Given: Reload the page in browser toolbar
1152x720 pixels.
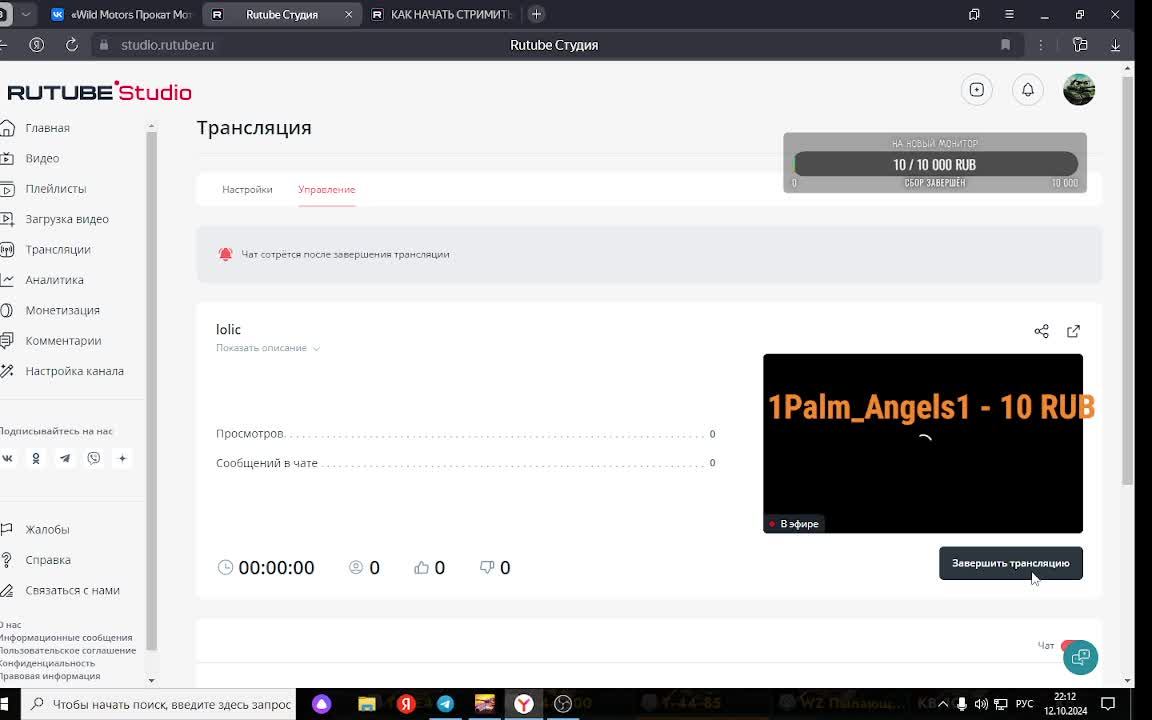Looking at the screenshot, I should point(71,45).
